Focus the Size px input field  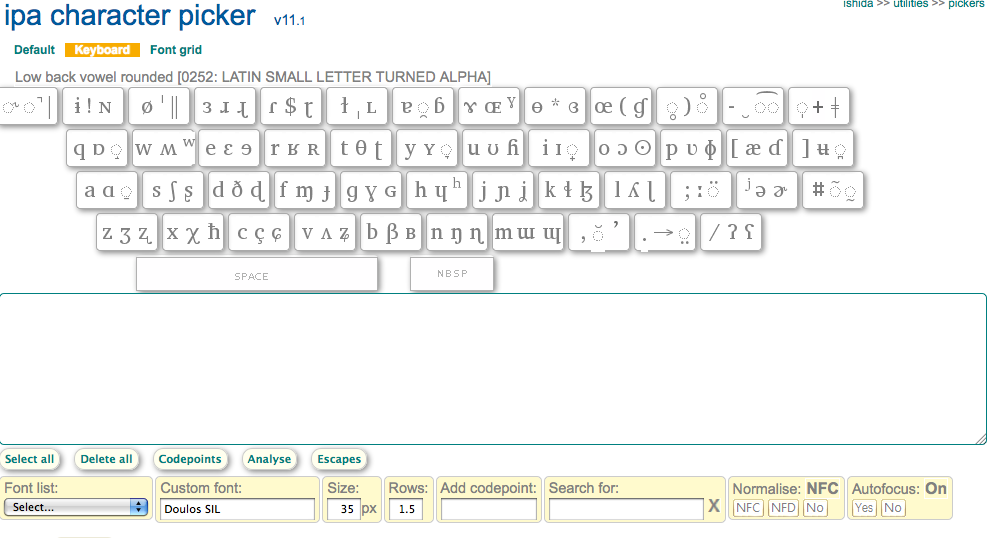[343, 509]
